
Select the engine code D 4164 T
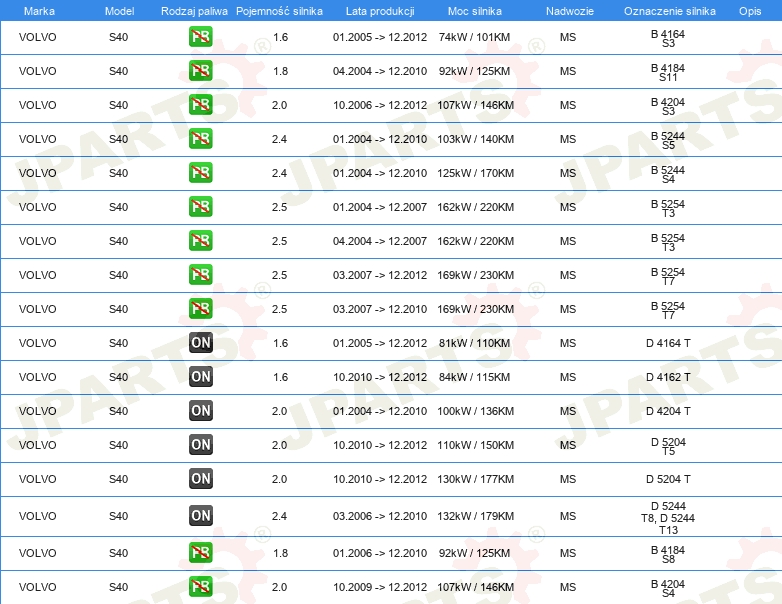point(668,343)
